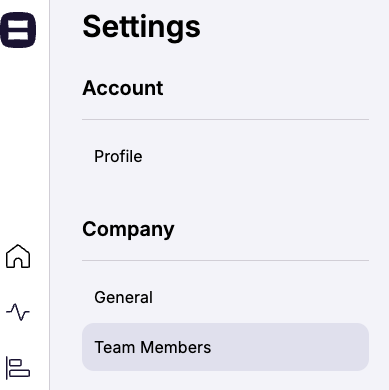Image resolution: width=389 pixels, height=390 pixels.
Task: Switch to General company settings
Action: click(124, 297)
